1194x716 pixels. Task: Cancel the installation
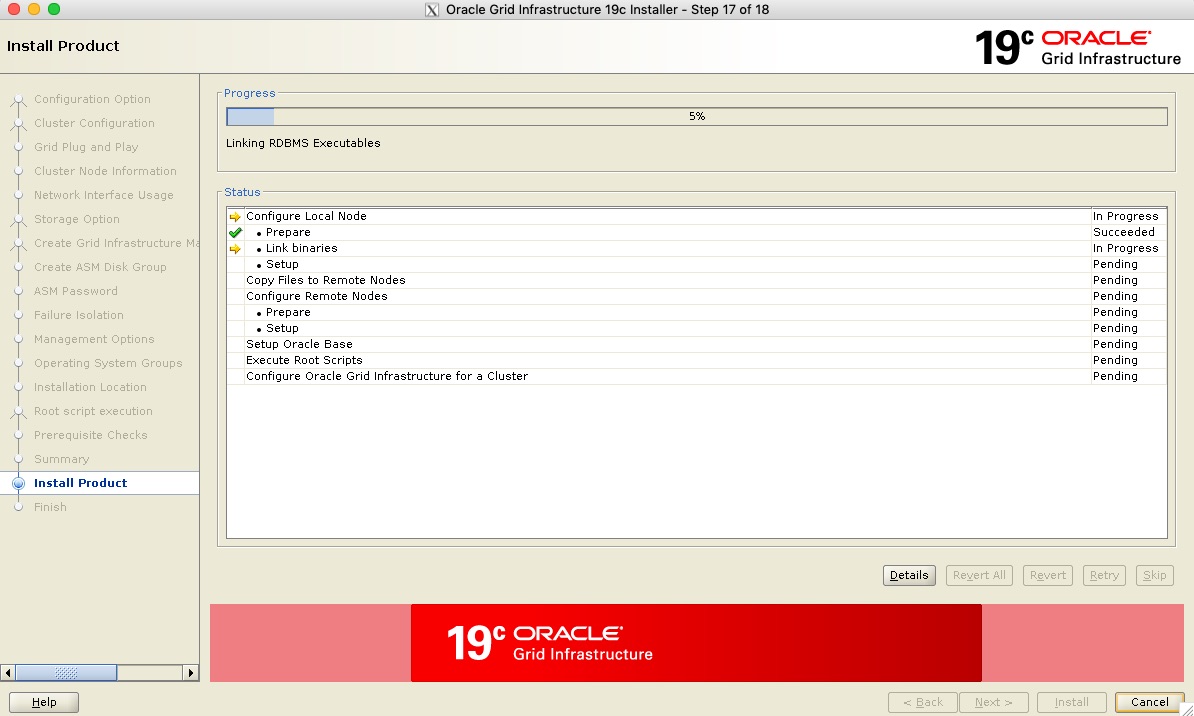[x=1149, y=702]
